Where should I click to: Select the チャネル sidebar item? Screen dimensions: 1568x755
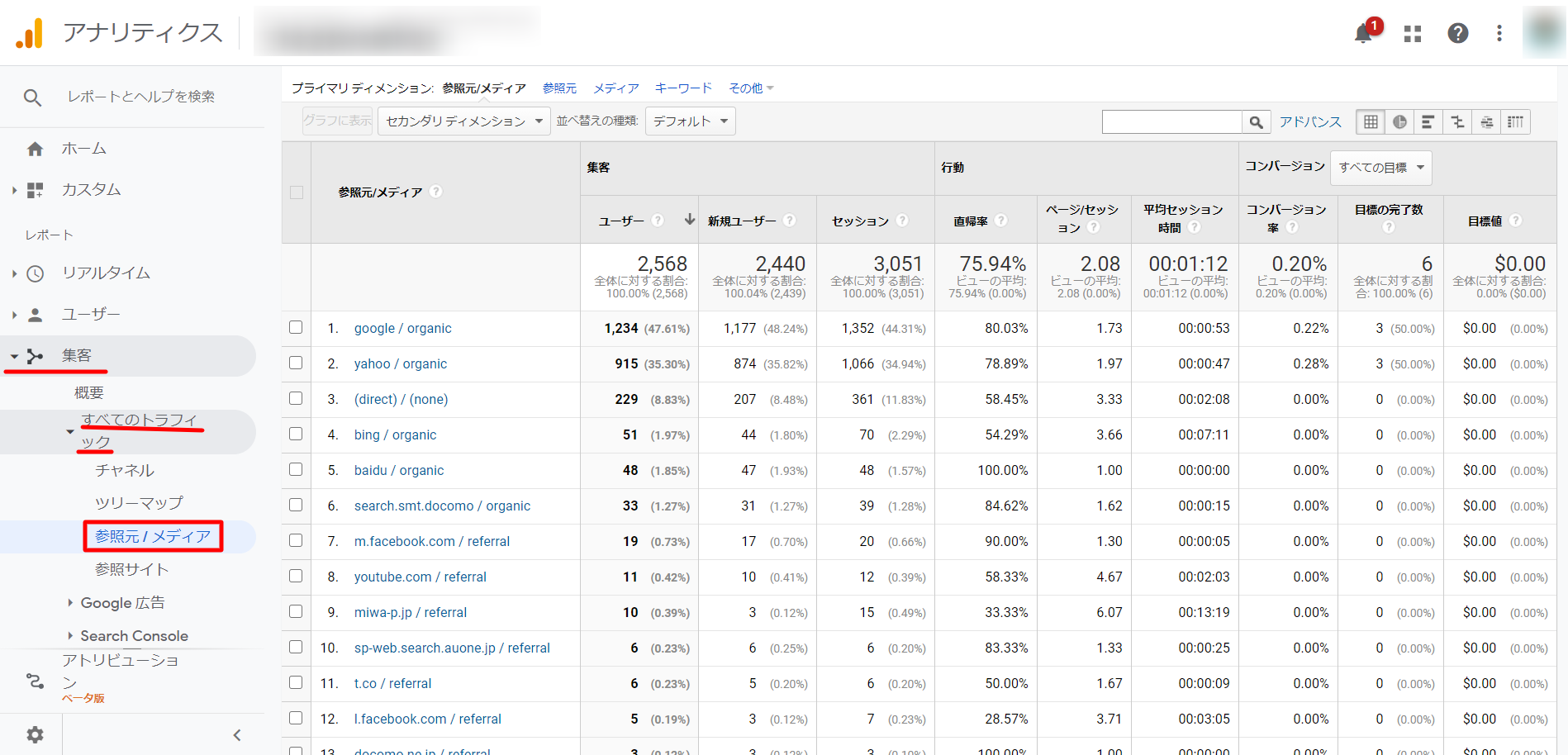coord(125,471)
